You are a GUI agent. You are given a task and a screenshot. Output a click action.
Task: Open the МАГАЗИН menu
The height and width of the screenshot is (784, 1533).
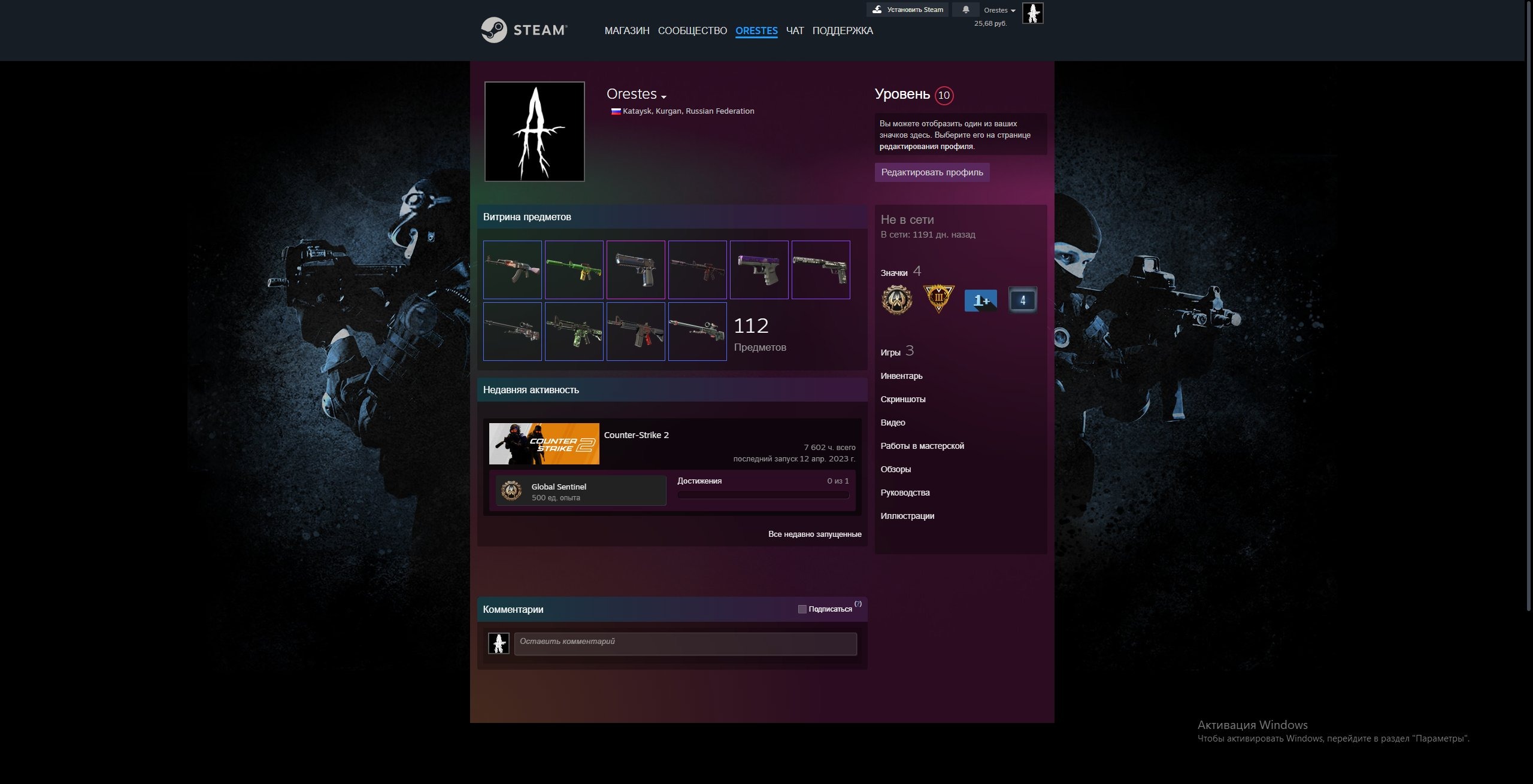click(x=627, y=31)
